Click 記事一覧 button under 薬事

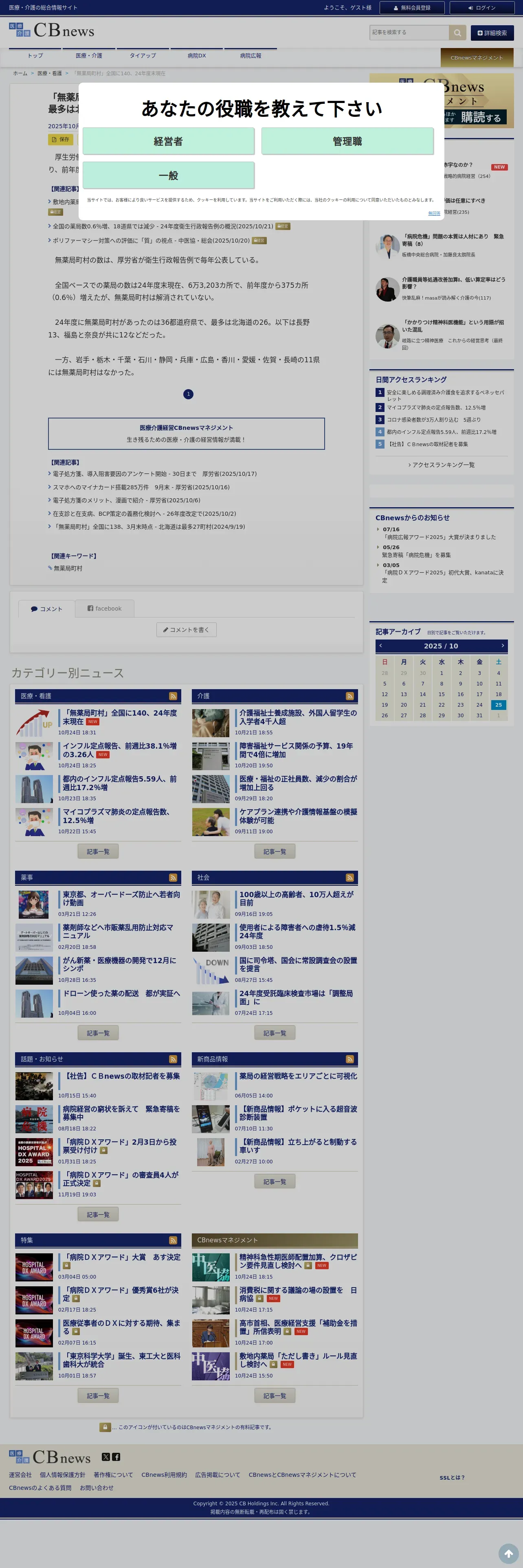click(98, 1033)
